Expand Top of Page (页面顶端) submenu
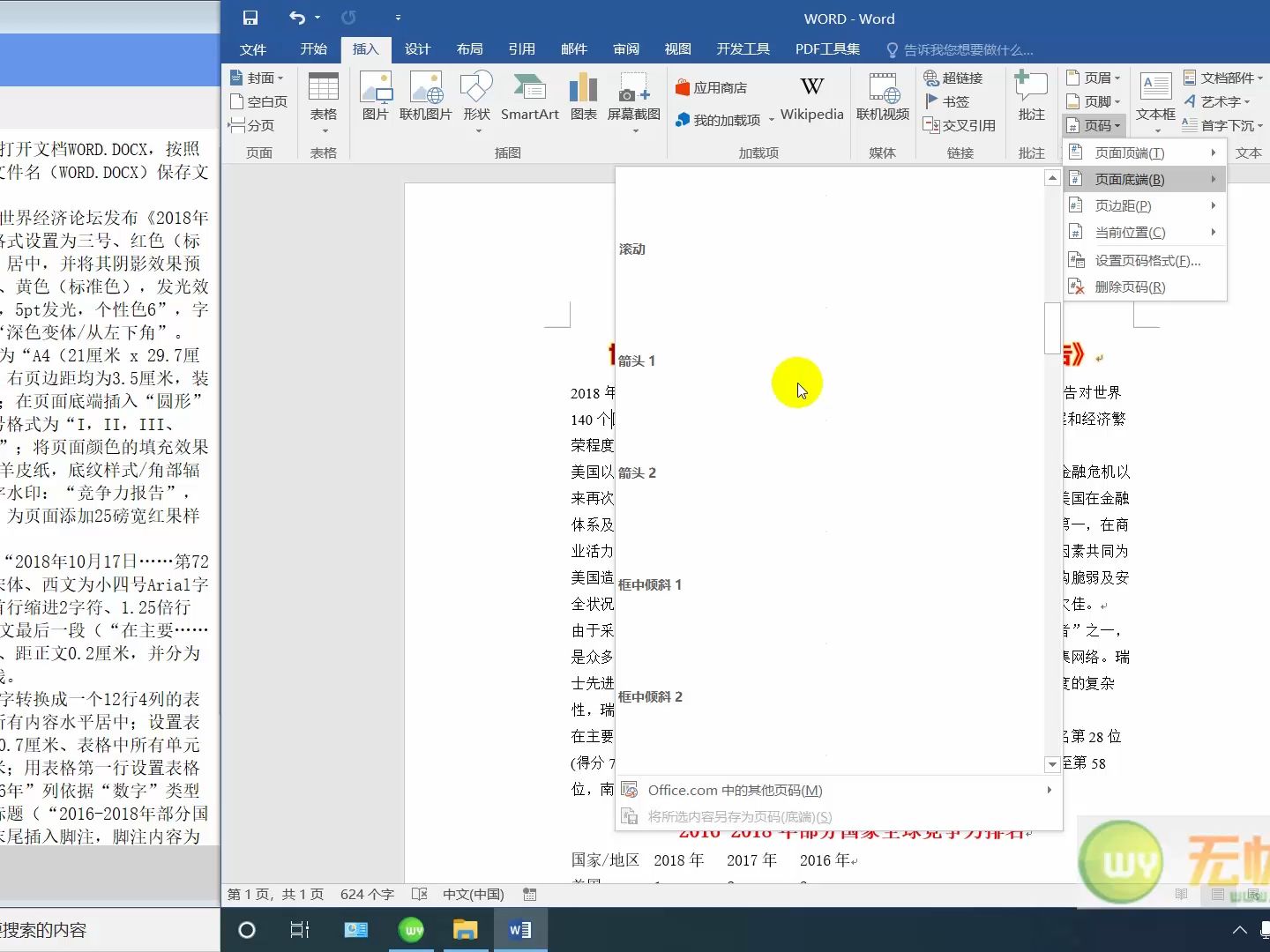 point(1145,152)
